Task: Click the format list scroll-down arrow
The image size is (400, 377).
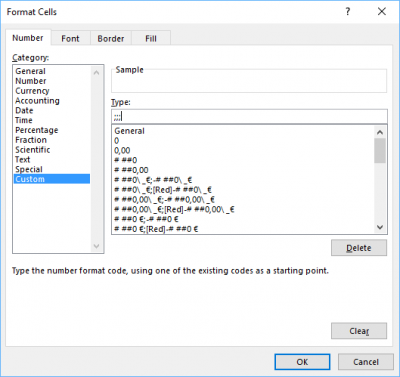Action: click(380, 227)
